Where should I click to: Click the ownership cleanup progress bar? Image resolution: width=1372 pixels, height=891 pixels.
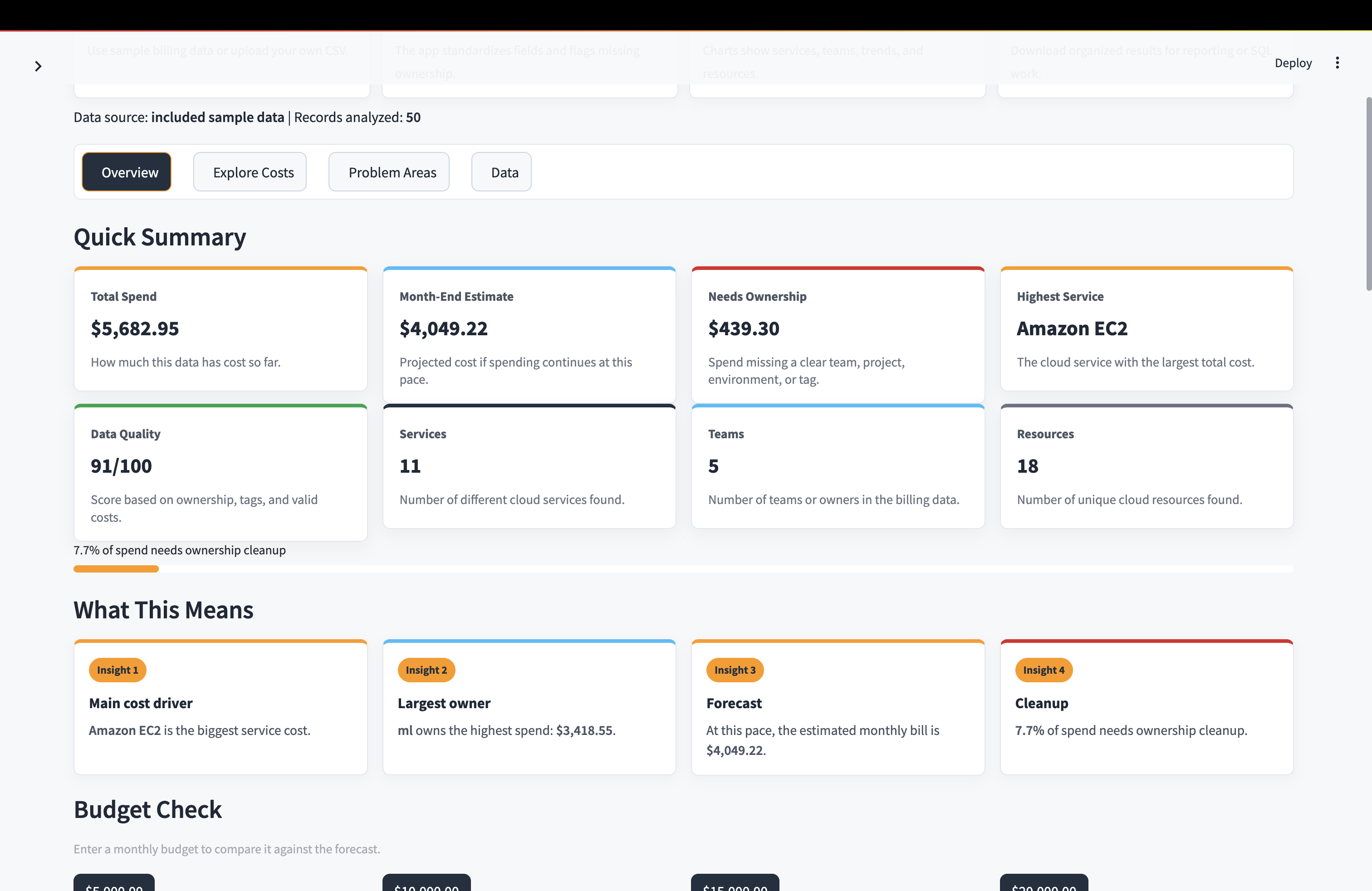point(683,569)
